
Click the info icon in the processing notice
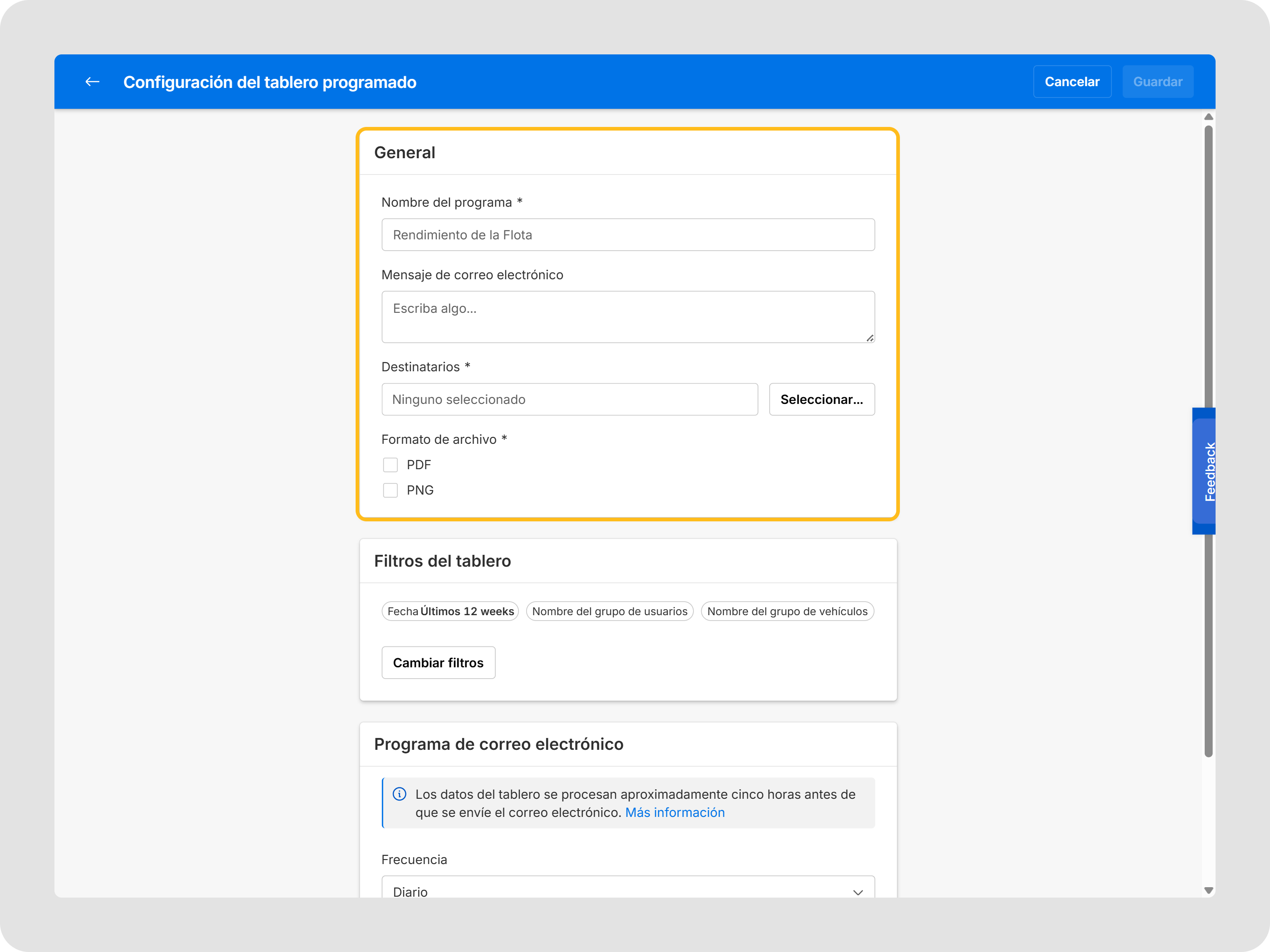coord(400,795)
